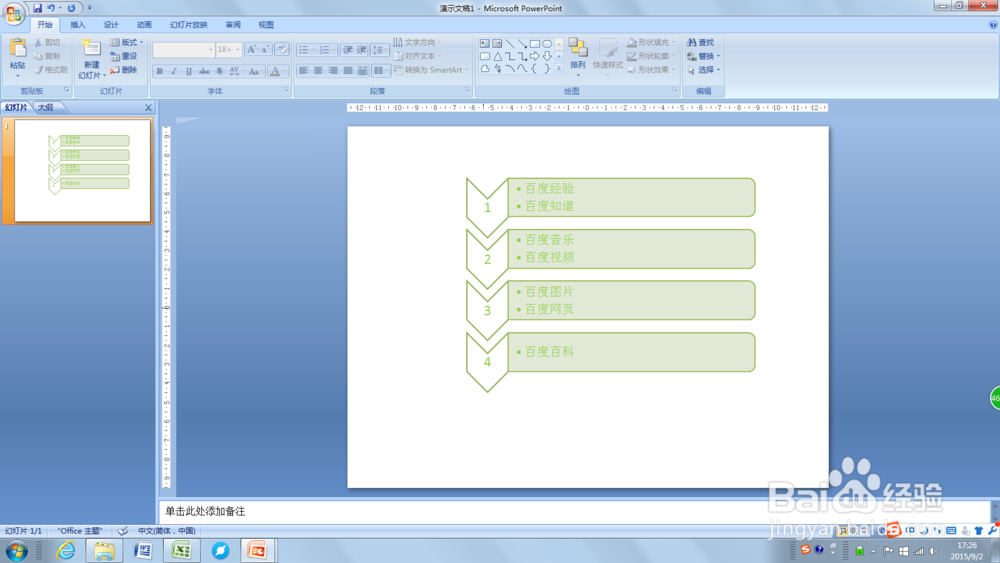Switch to the 审阅 (Review) tab
The width and height of the screenshot is (1000, 563).
pos(233,25)
